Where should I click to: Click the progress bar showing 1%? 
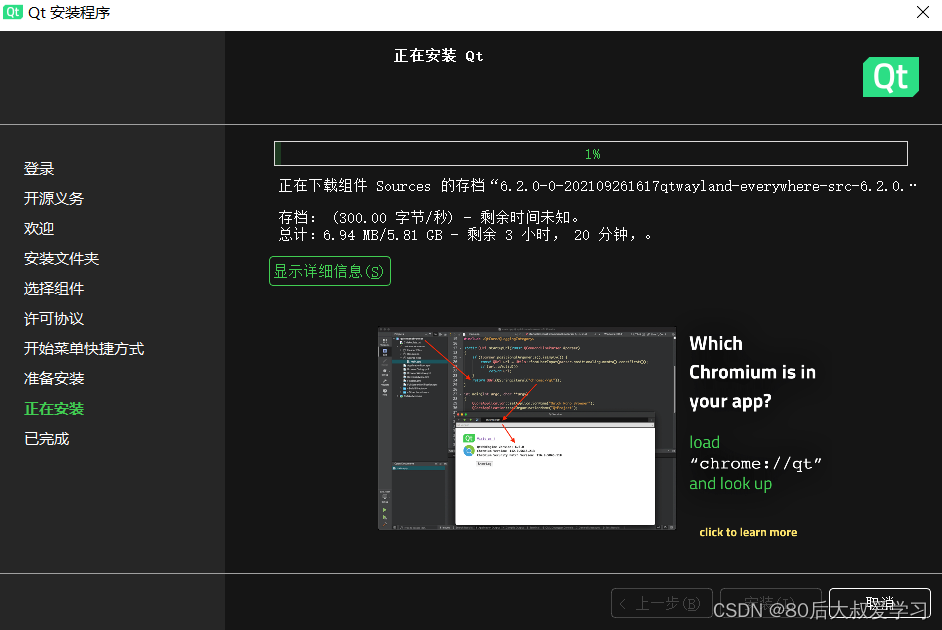point(591,153)
